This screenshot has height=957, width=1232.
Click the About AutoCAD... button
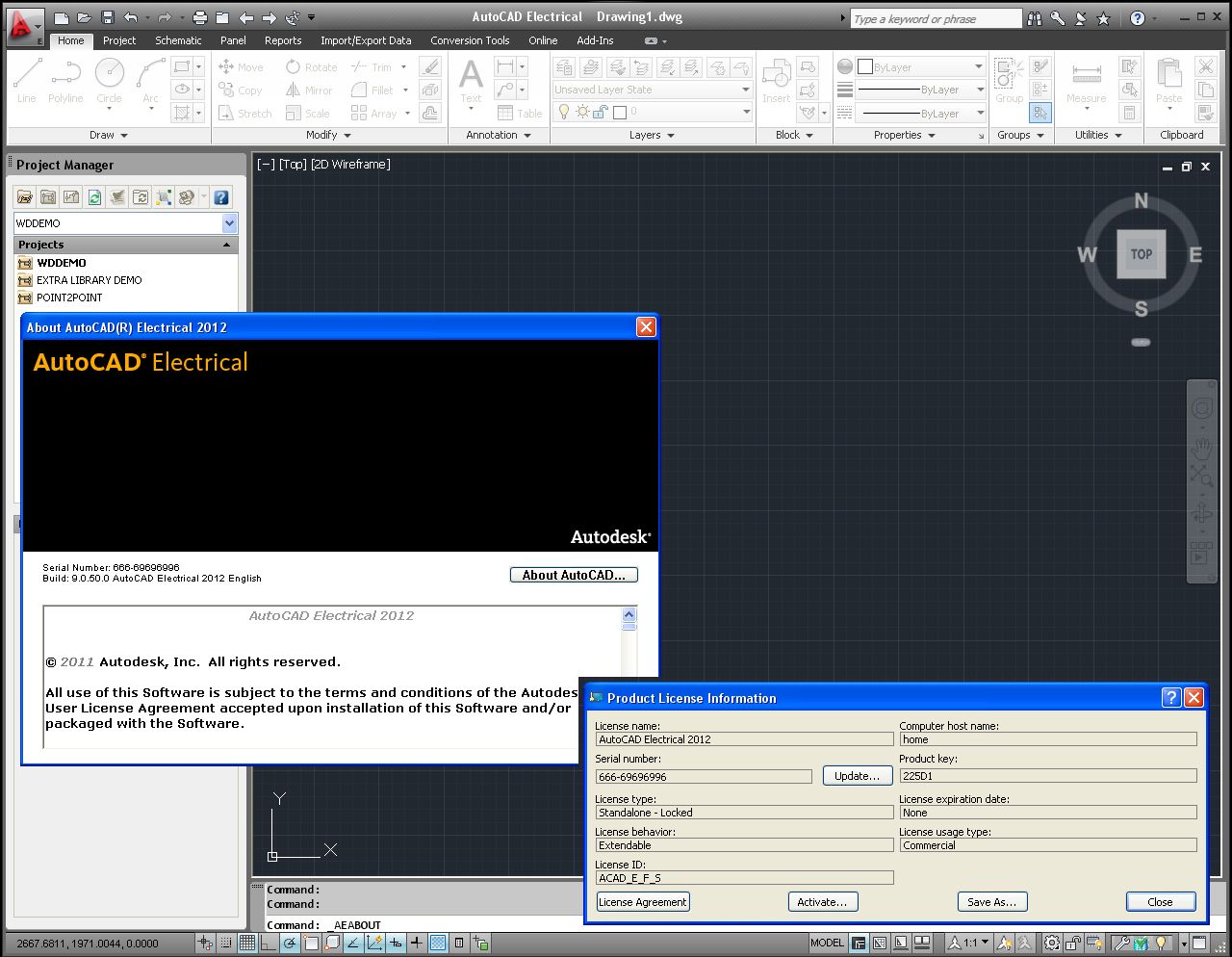(x=574, y=575)
